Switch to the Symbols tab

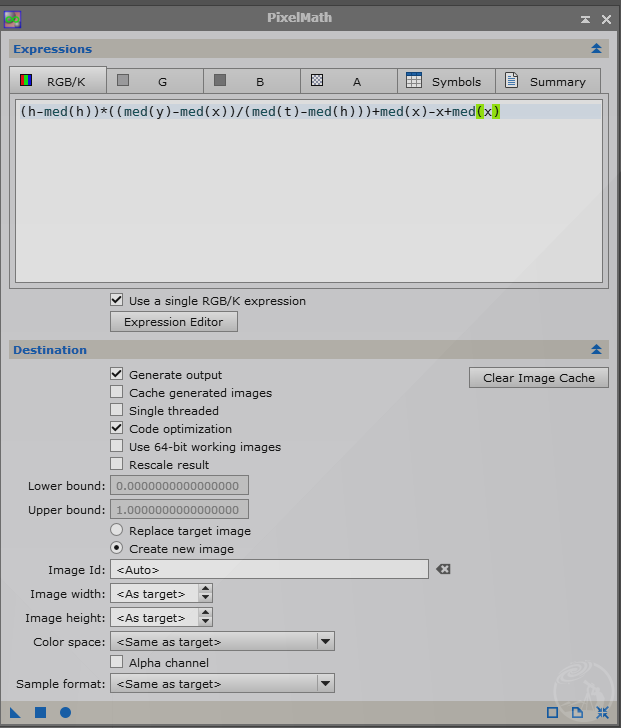[446, 82]
